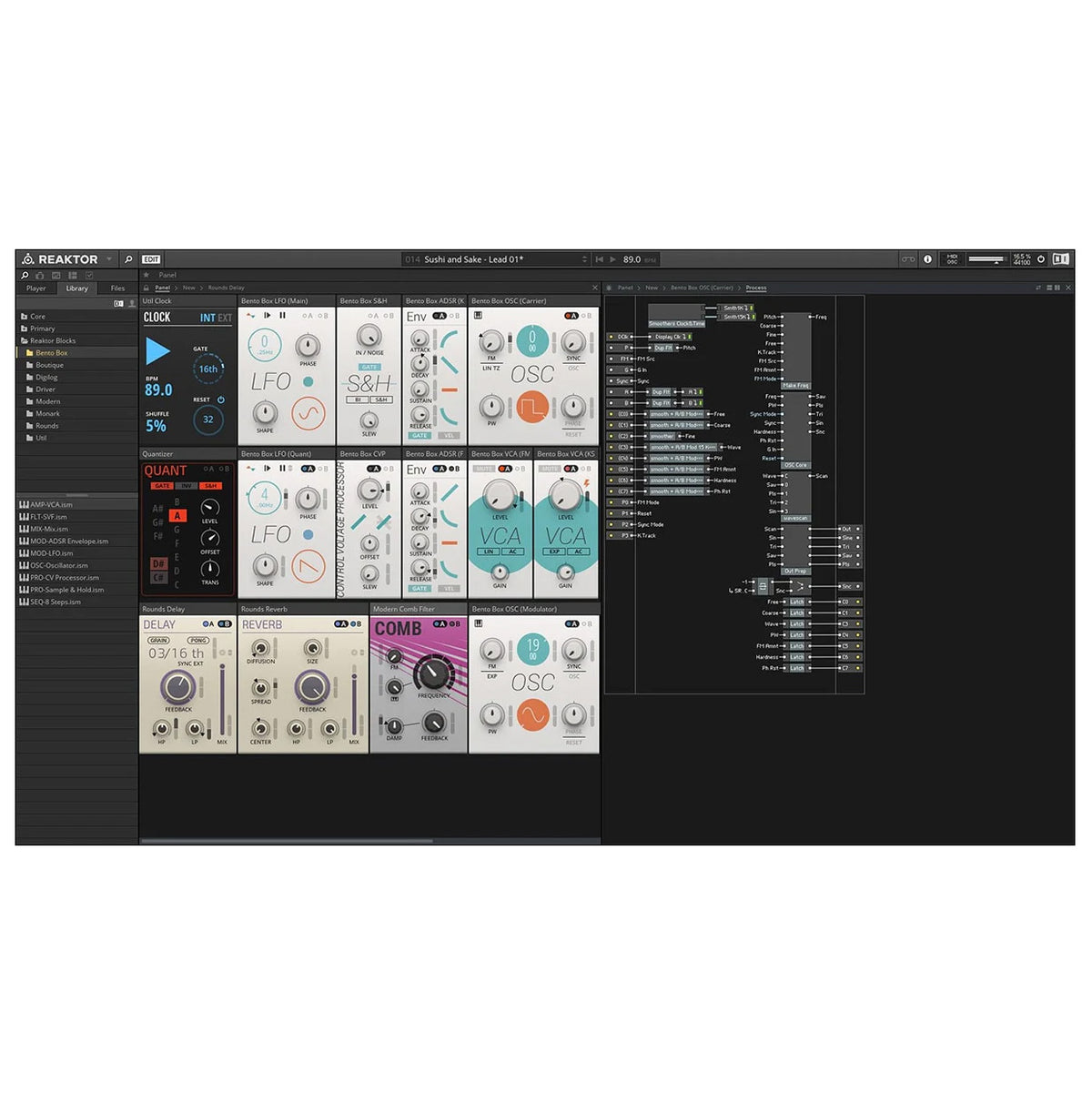Click the BI button in S&H block

coord(358,400)
